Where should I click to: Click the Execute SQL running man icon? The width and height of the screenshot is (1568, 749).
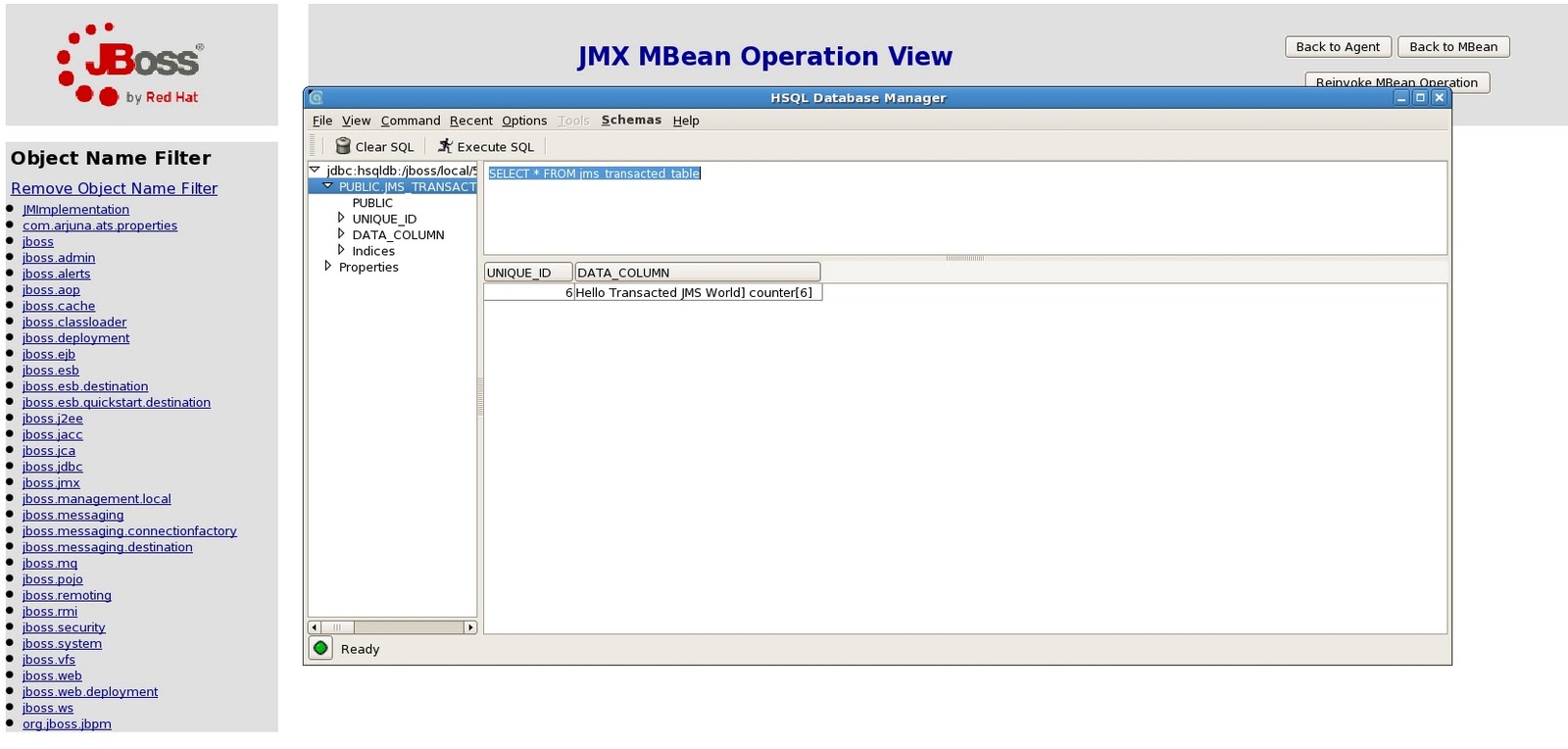point(445,146)
